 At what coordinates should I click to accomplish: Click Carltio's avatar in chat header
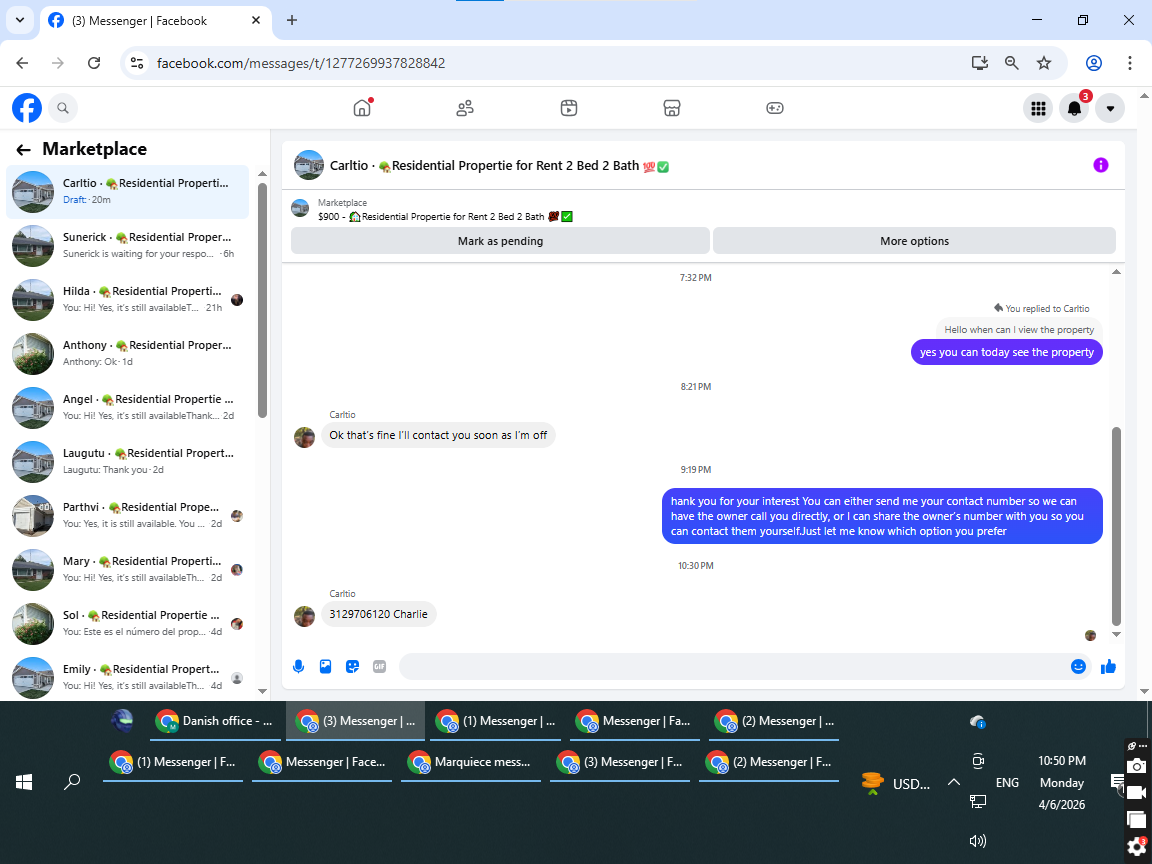(309, 165)
